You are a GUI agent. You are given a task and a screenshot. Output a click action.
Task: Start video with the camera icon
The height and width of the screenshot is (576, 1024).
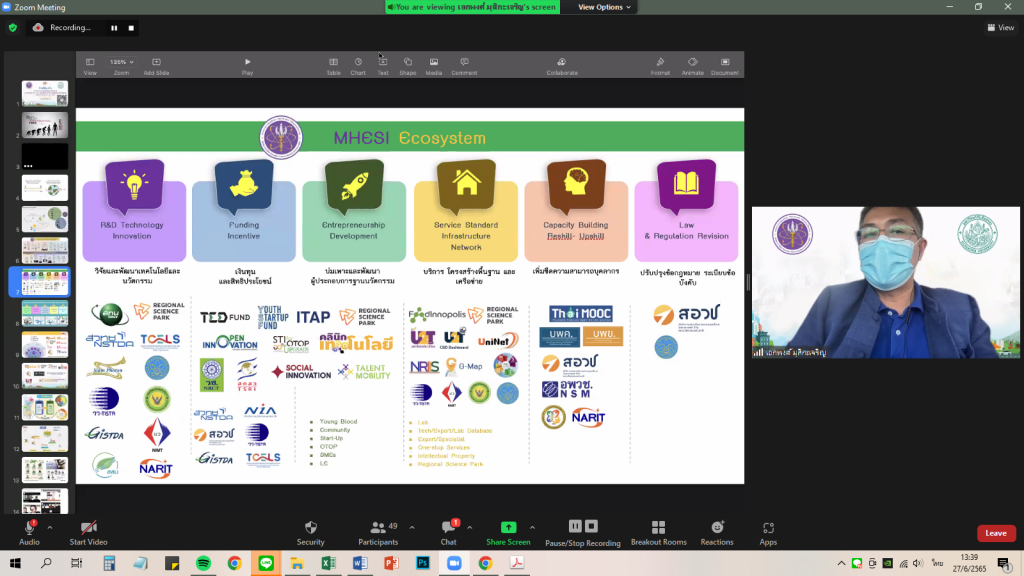click(88, 528)
